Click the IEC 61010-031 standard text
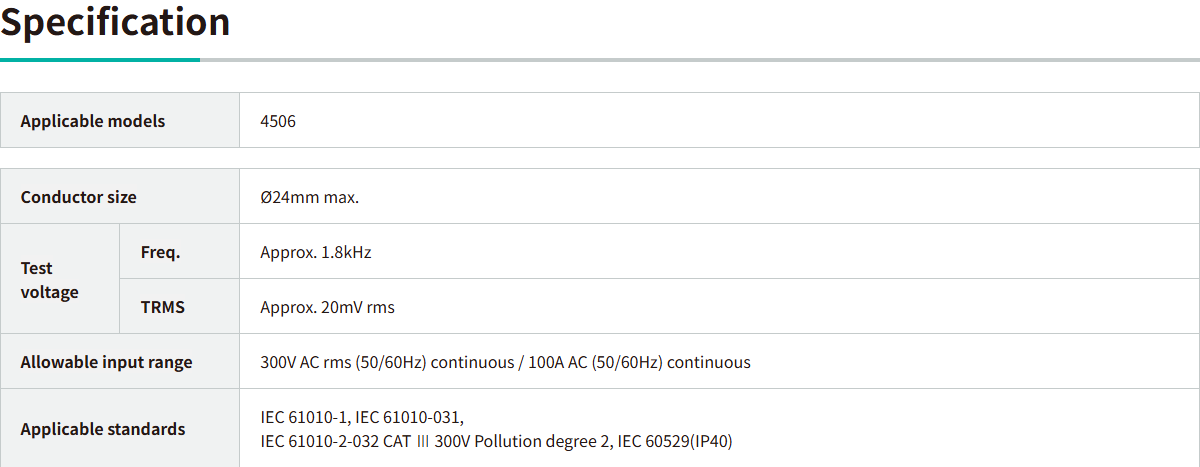This screenshot has width=1200, height=467. point(410,417)
